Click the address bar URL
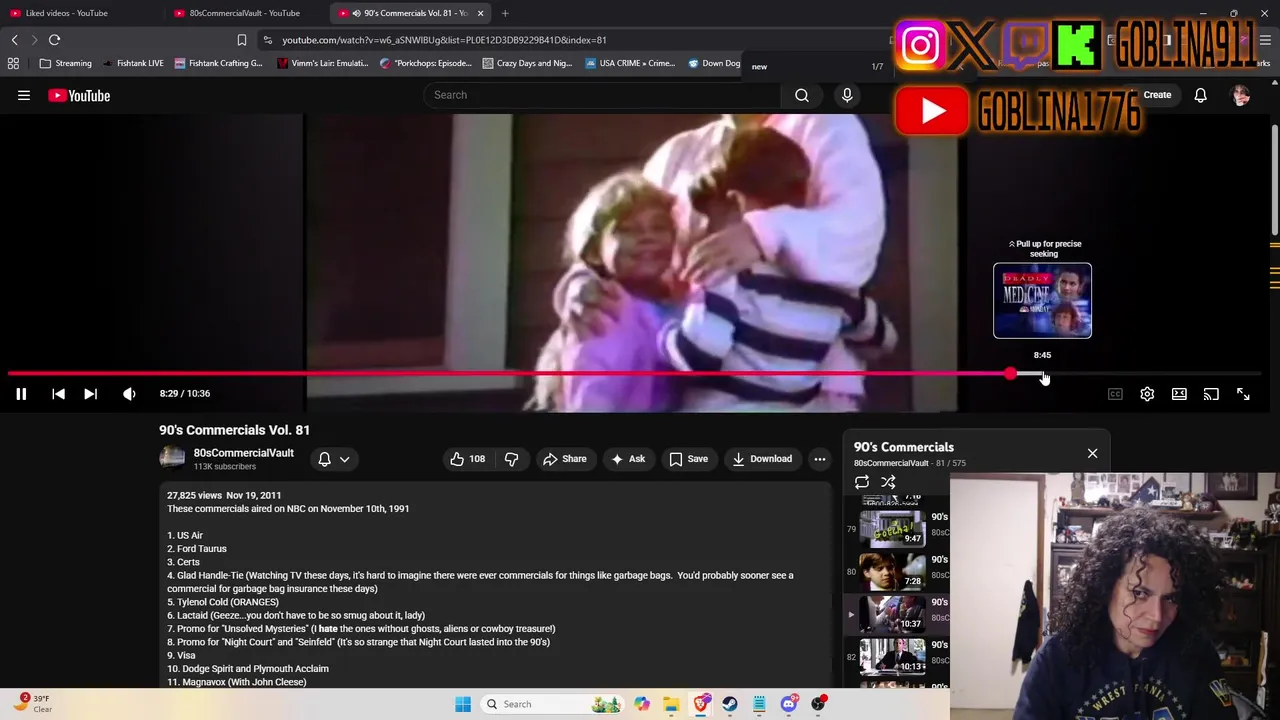 pyautogui.click(x=444, y=40)
